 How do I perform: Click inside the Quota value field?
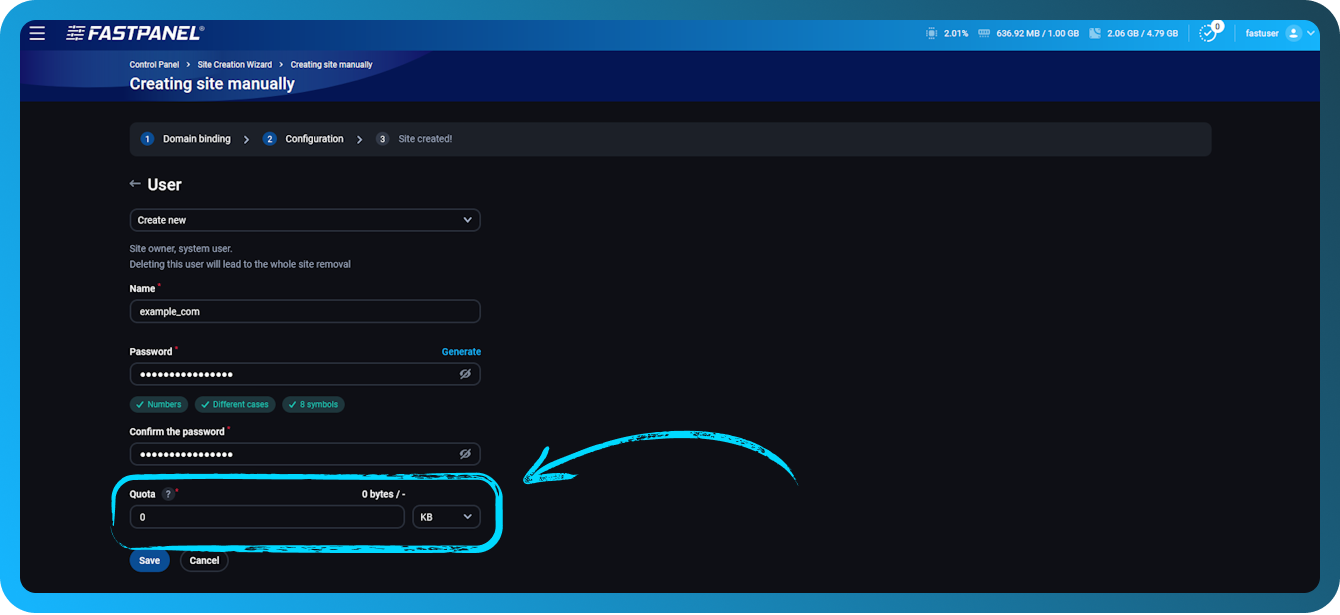(266, 517)
